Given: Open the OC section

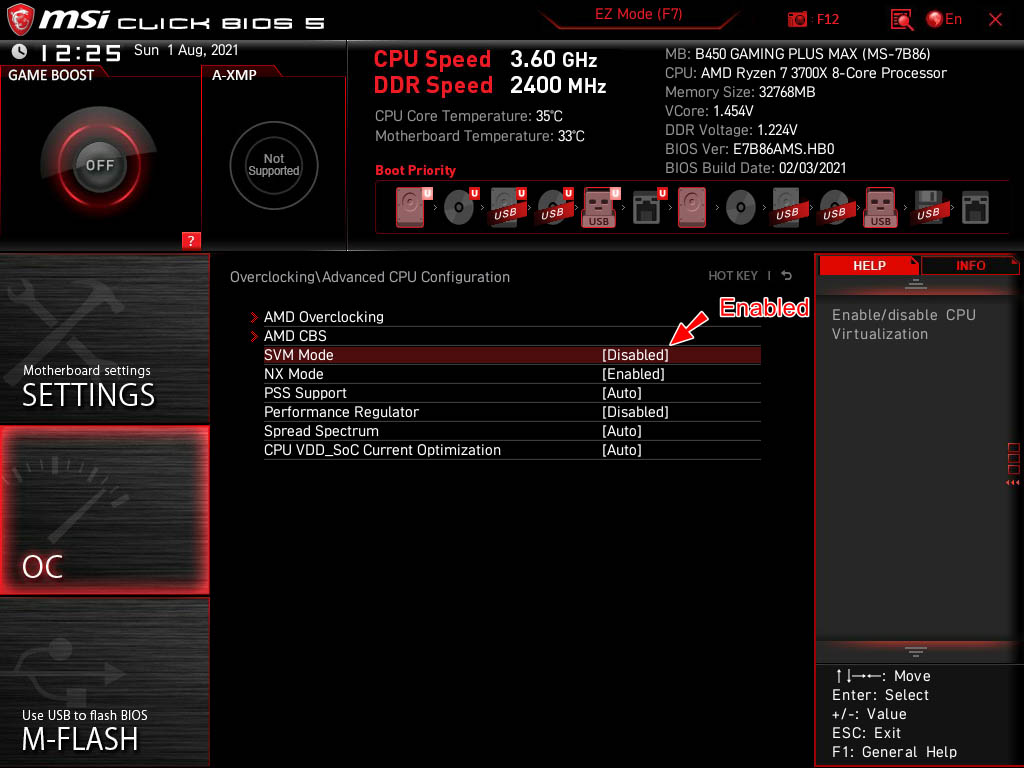Looking at the screenshot, I should pos(104,510).
